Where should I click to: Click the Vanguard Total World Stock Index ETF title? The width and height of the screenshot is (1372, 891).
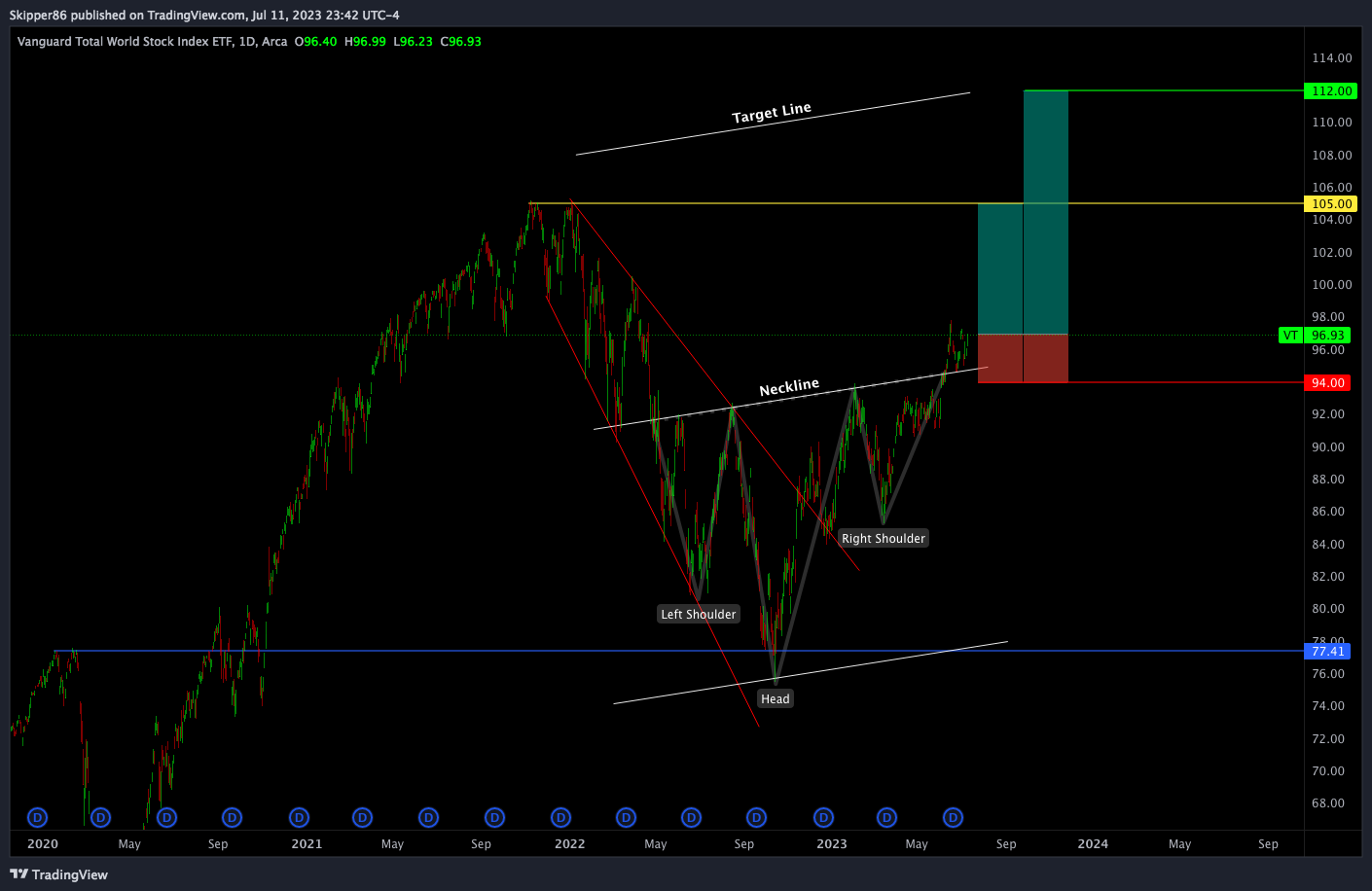[x=126, y=42]
